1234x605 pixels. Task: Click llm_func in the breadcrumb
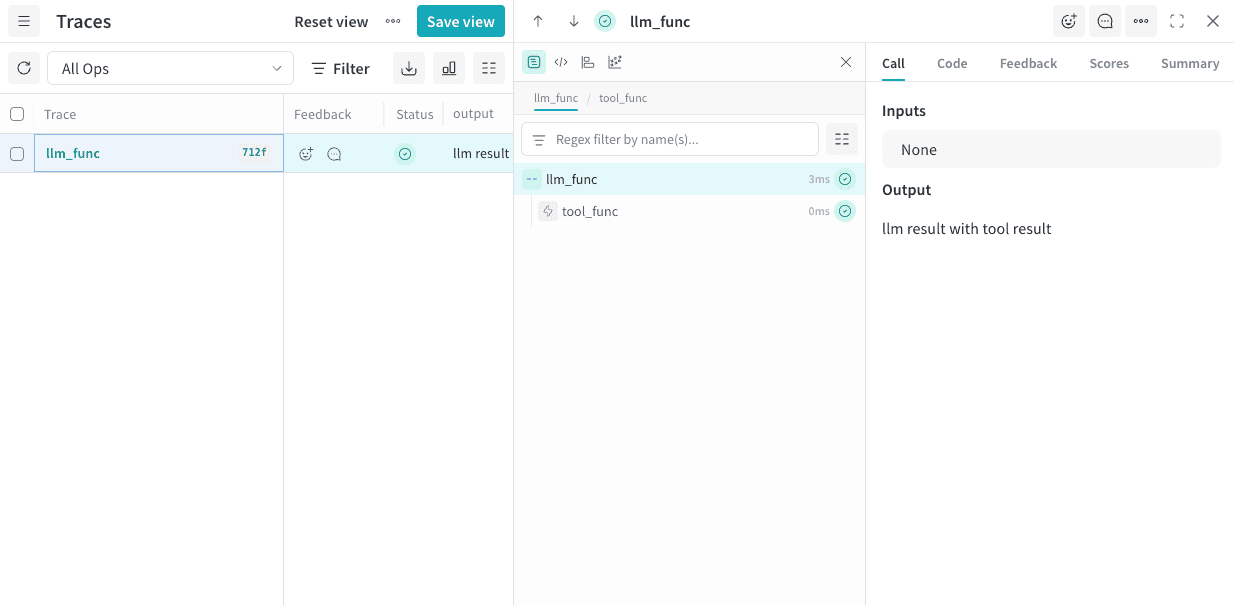pos(556,98)
